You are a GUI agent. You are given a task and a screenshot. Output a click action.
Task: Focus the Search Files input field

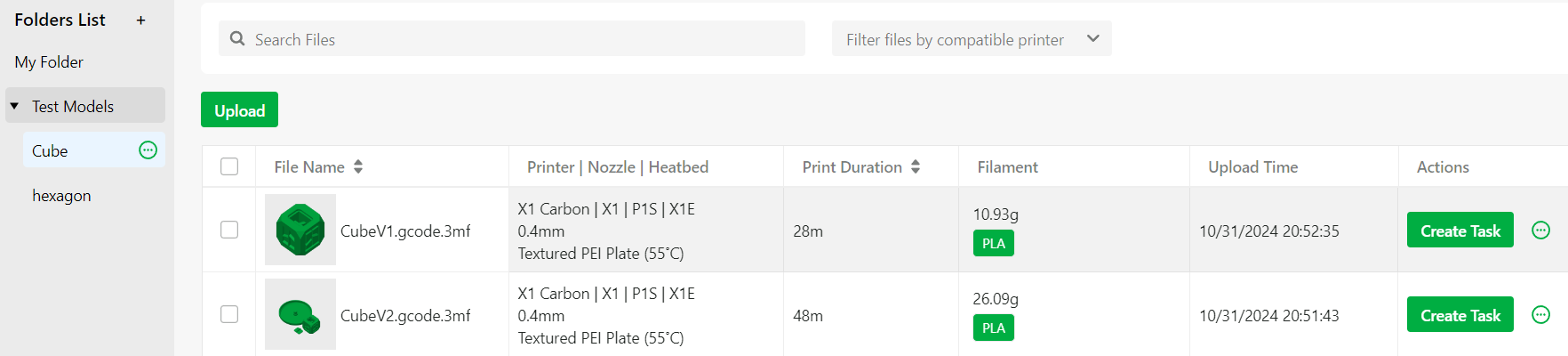(512, 39)
